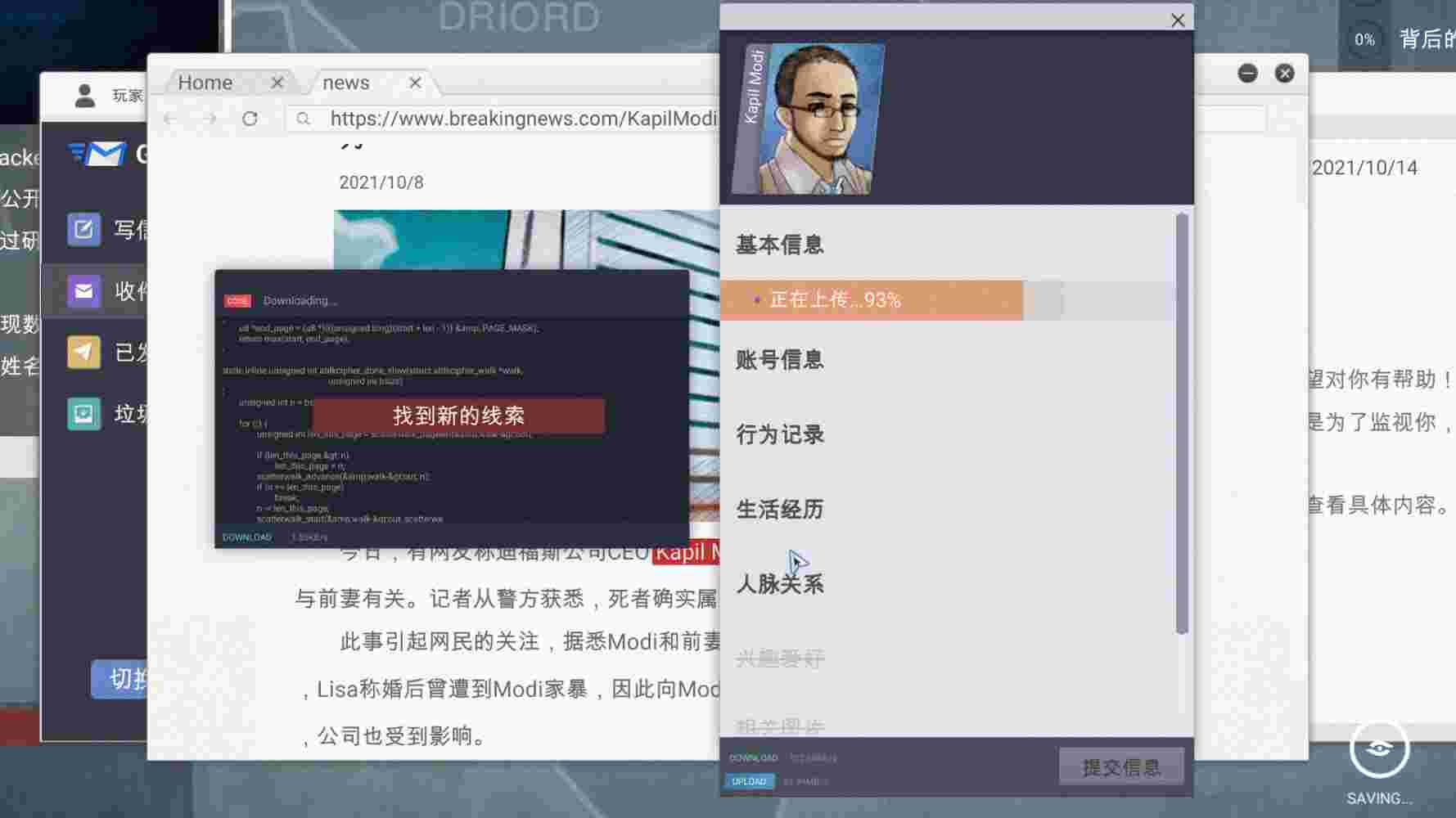Screen dimensions: 1456x818
Task: Click the SAVING hacker icon
Action: [1379, 748]
